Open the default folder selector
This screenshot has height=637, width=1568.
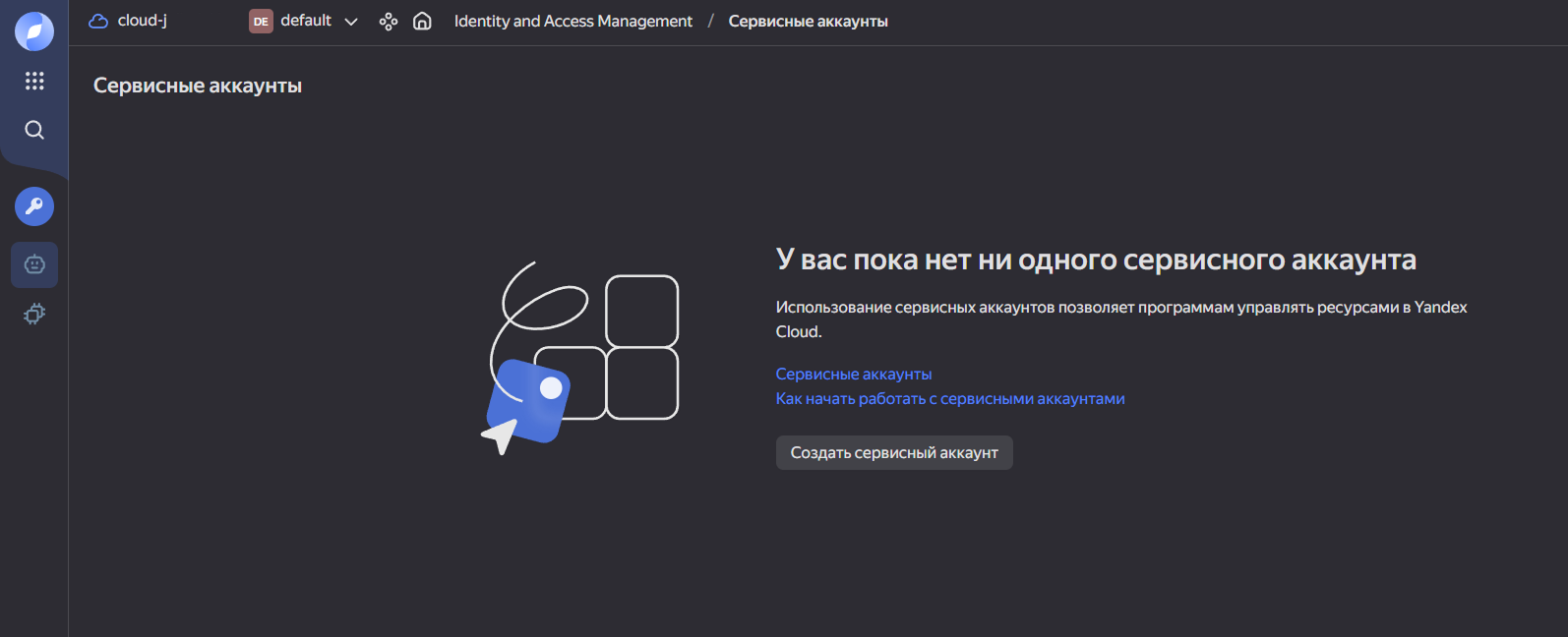(306, 21)
